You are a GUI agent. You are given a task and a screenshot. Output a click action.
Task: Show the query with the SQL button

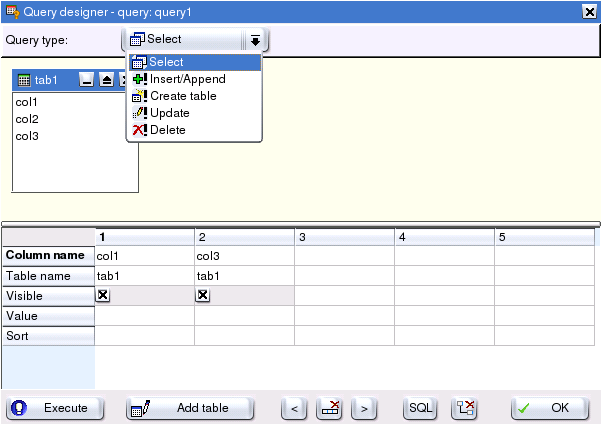coord(421,408)
